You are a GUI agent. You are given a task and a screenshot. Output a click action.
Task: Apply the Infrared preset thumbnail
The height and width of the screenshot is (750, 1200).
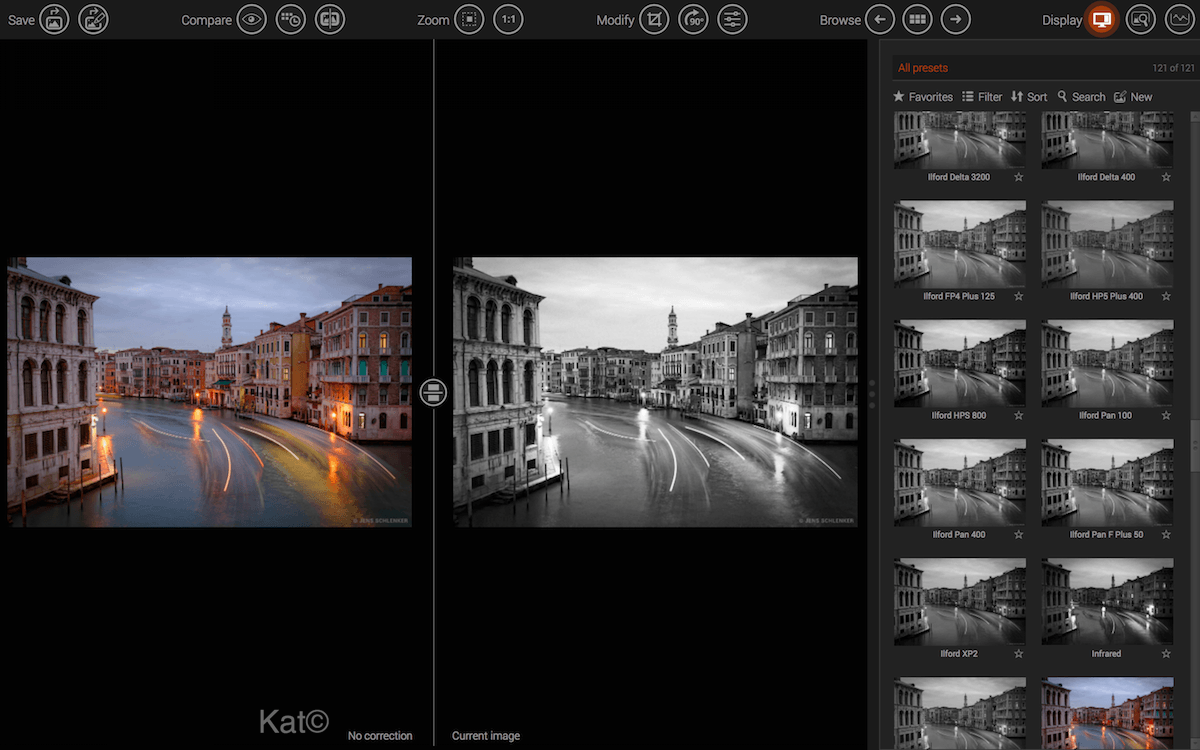click(1107, 601)
